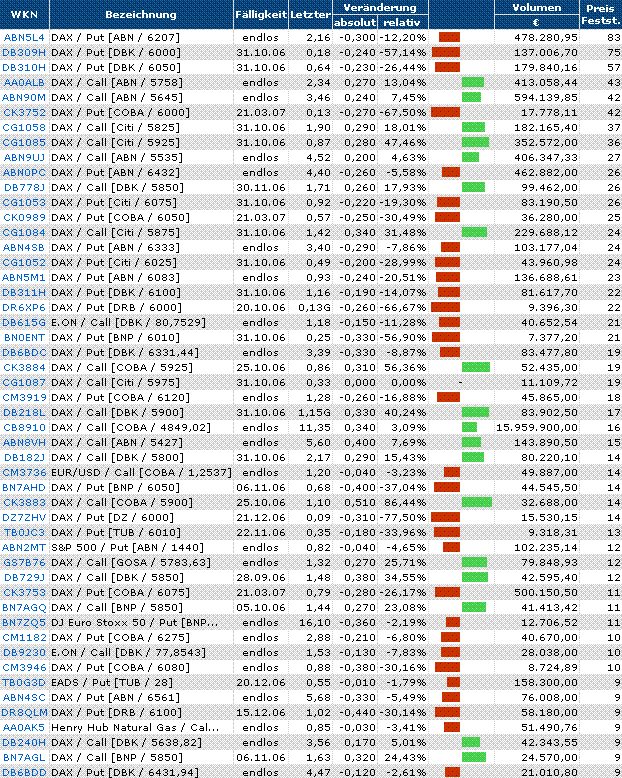The image size is (622, 778).
Task: Follow the ABN5M1 WKN link
Action: point(24,277)
